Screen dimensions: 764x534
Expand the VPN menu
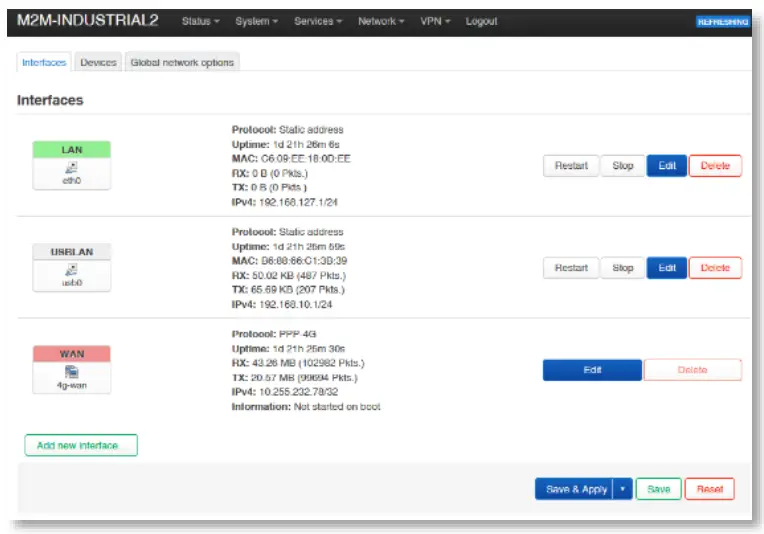(435, 21)
